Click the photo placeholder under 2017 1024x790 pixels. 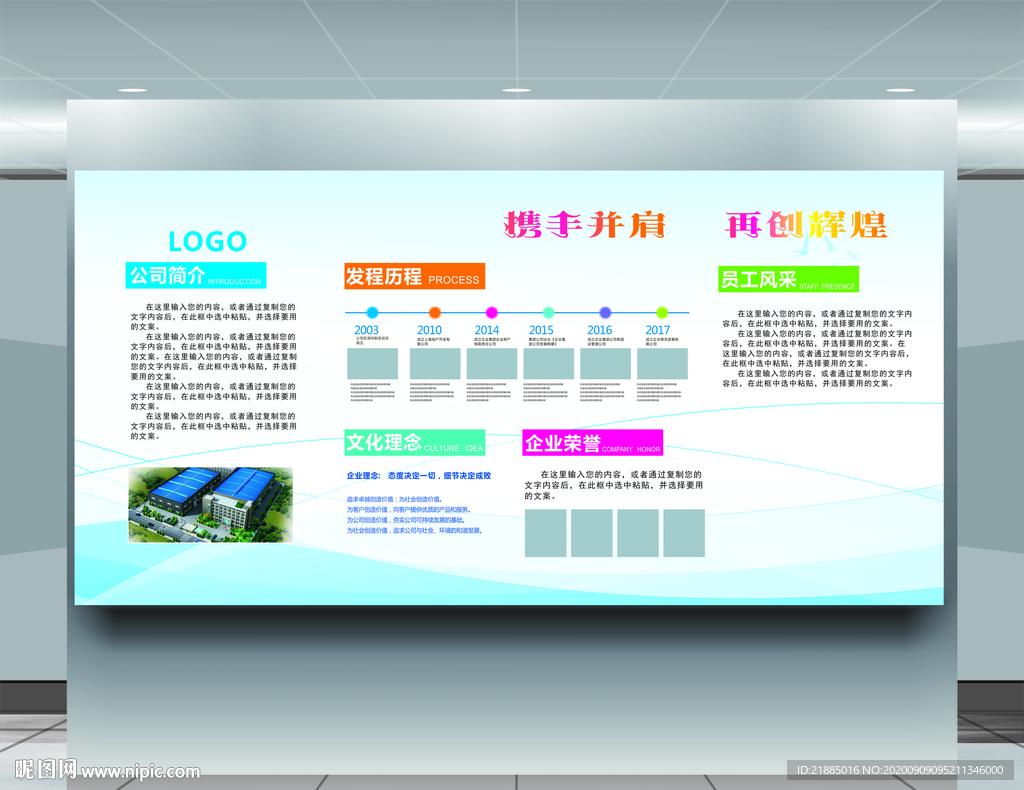coord(662,364)
